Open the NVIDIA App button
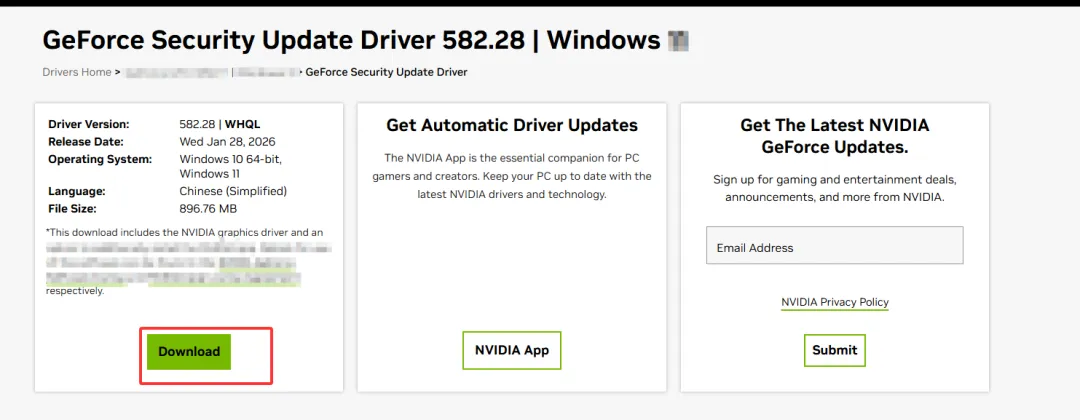Viewport: 1080px width, 420px height. [x=512, y=350]
